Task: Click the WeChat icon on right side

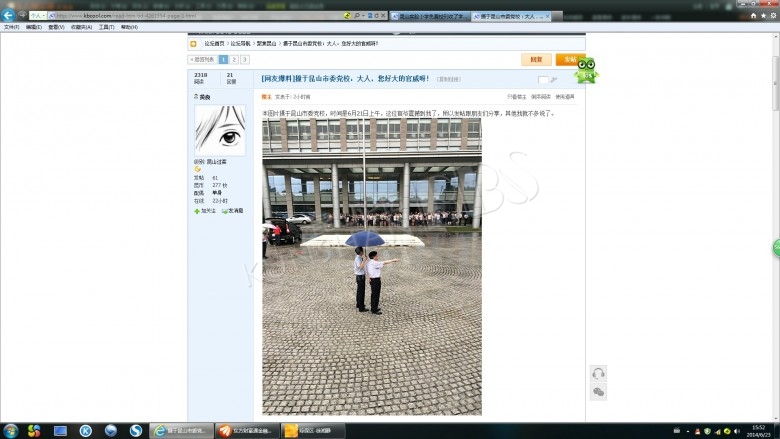Action: pos(598,392)
